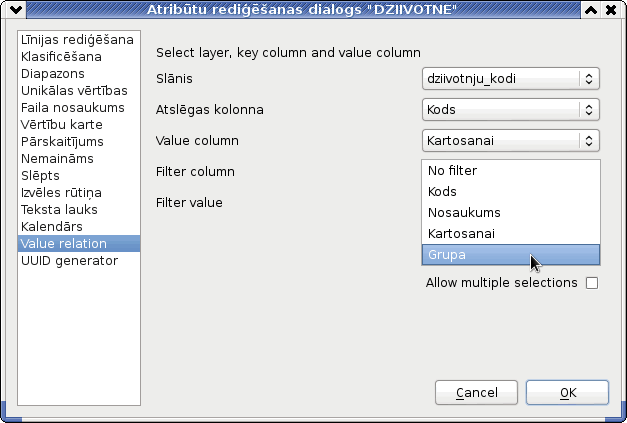This screenshot has height=423, width=627.
Task: Select UUID generator edit type
Action: 79,261
